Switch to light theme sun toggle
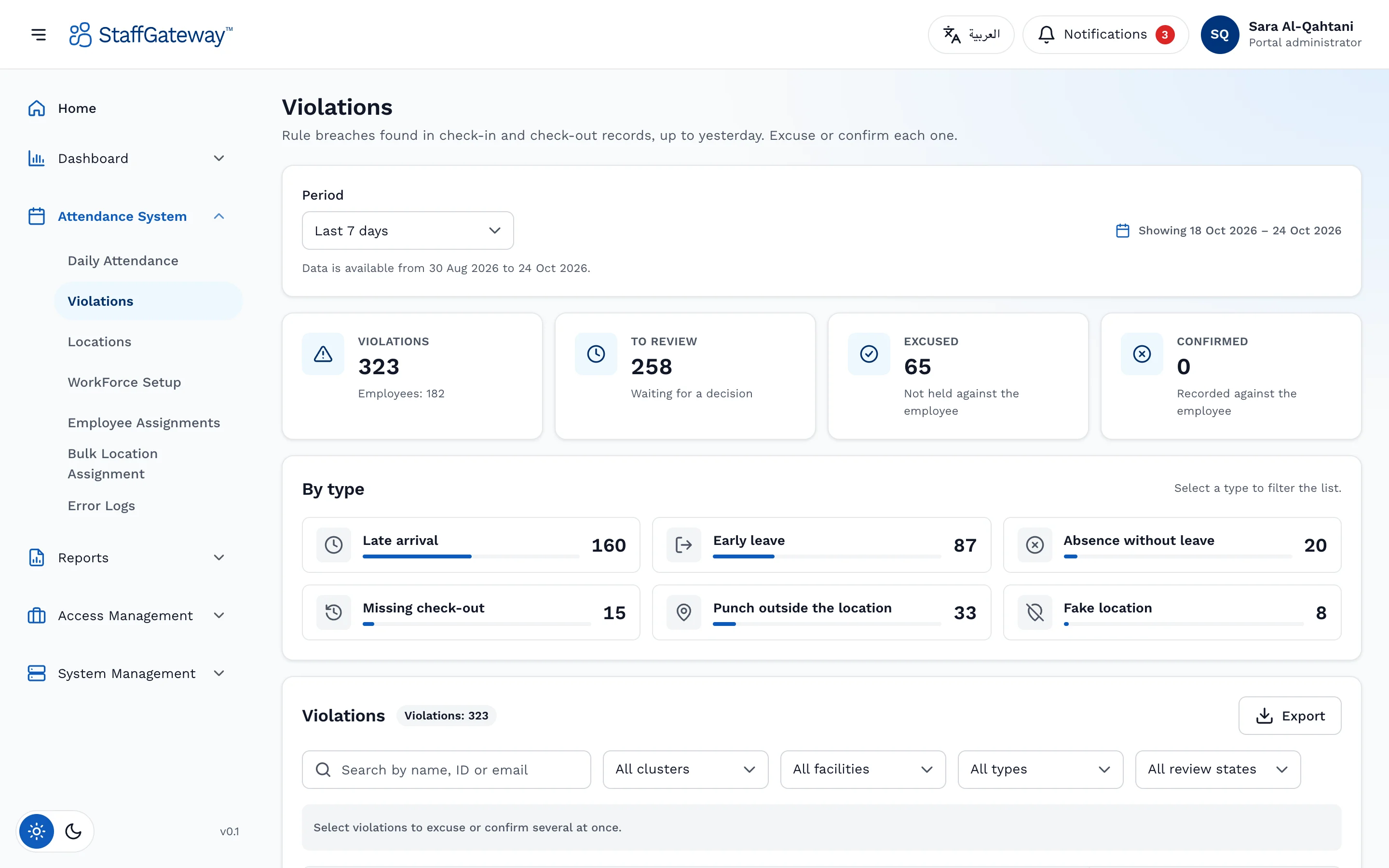This screenshot has width=1389, height=868. (37, 831)
